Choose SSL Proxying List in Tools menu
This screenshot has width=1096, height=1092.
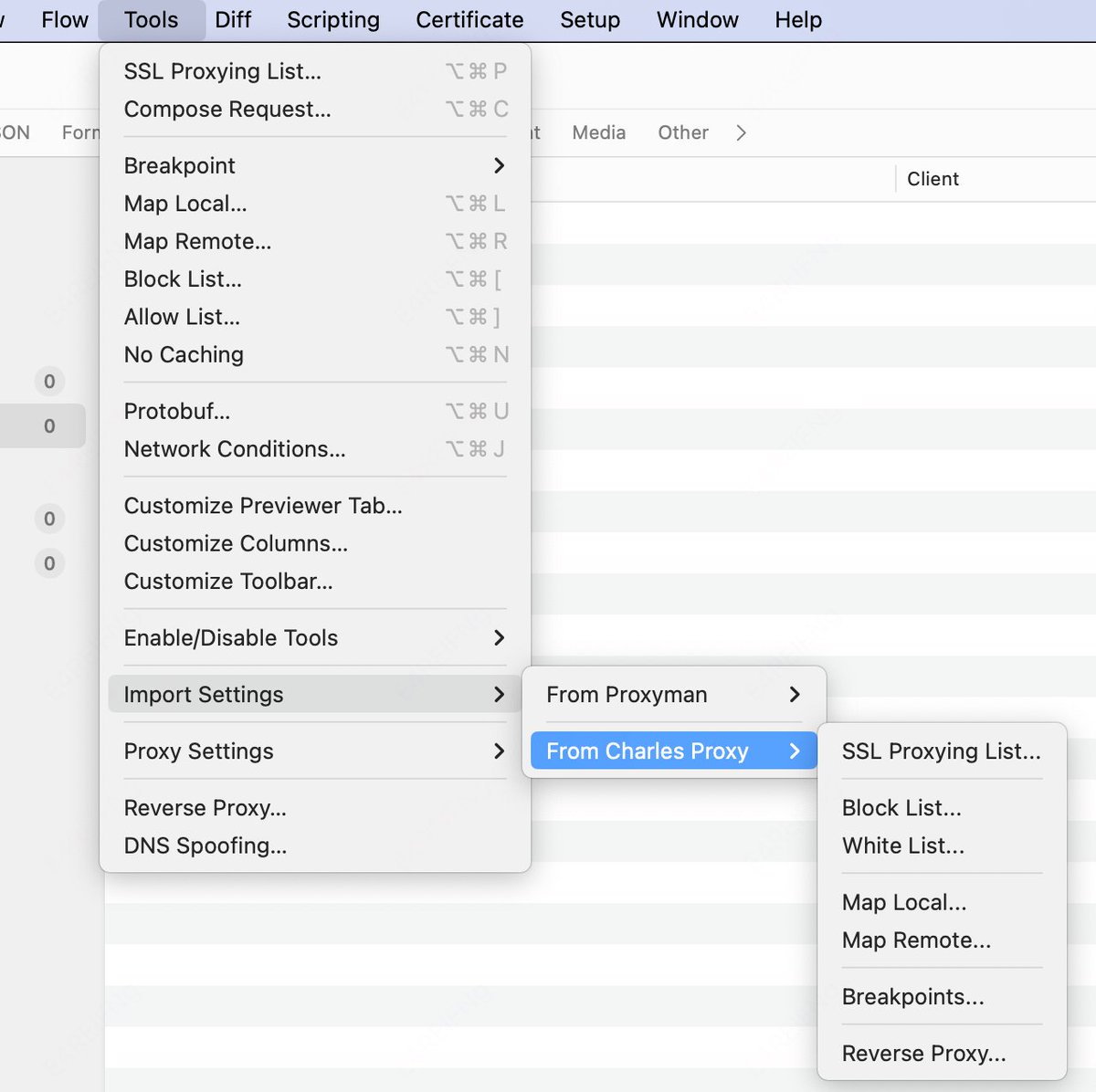315,71
